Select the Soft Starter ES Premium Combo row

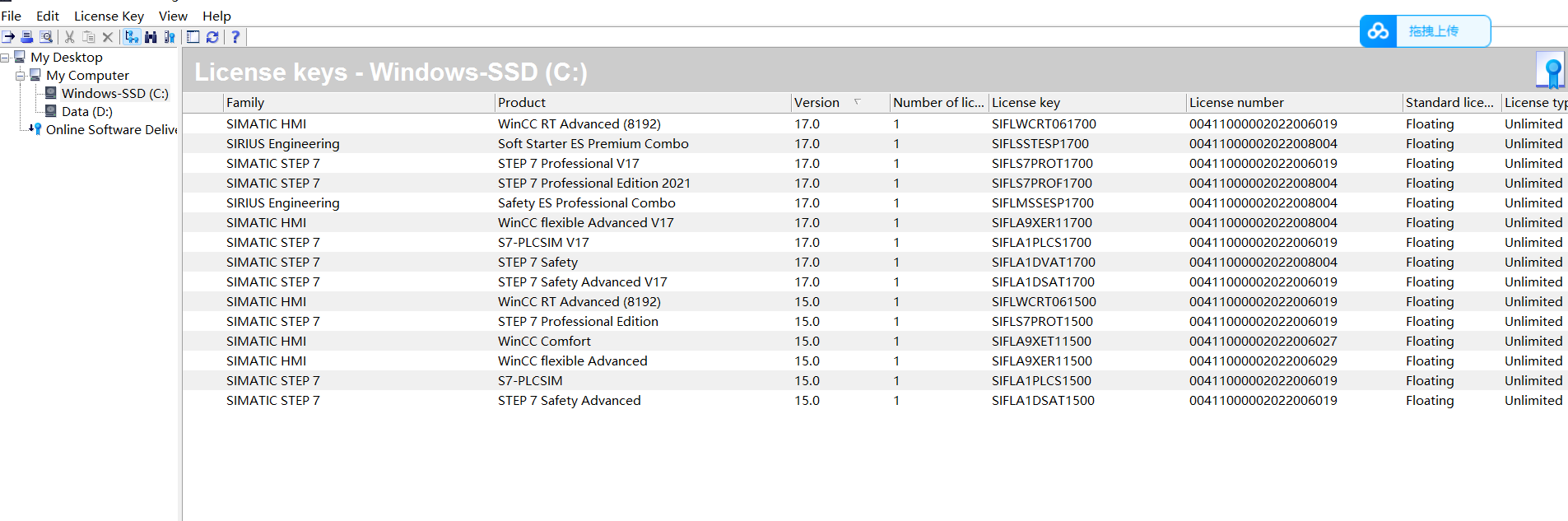[x=593, y=144]
